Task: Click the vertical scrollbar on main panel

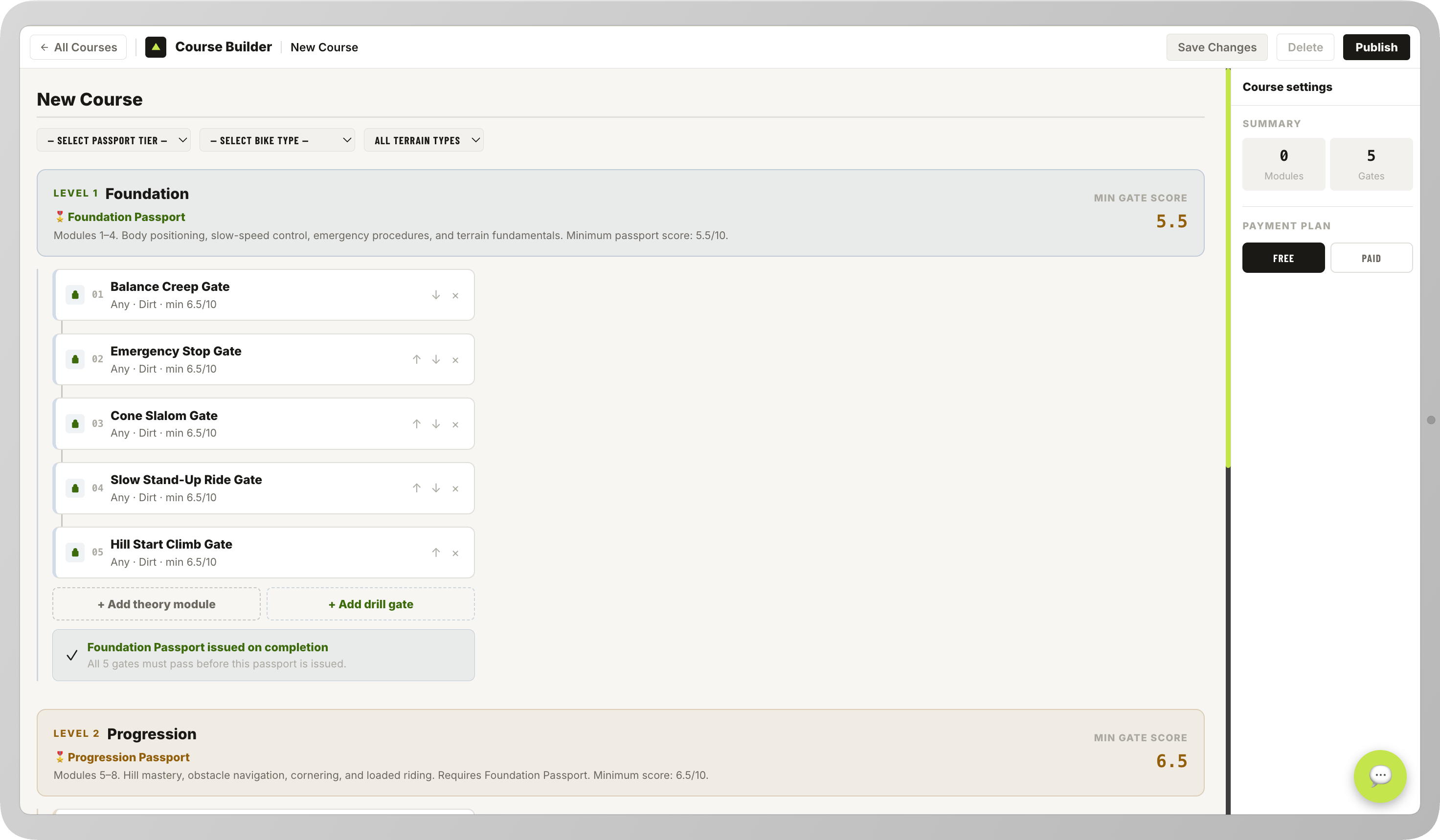Action: click(x=1228, y=268)
